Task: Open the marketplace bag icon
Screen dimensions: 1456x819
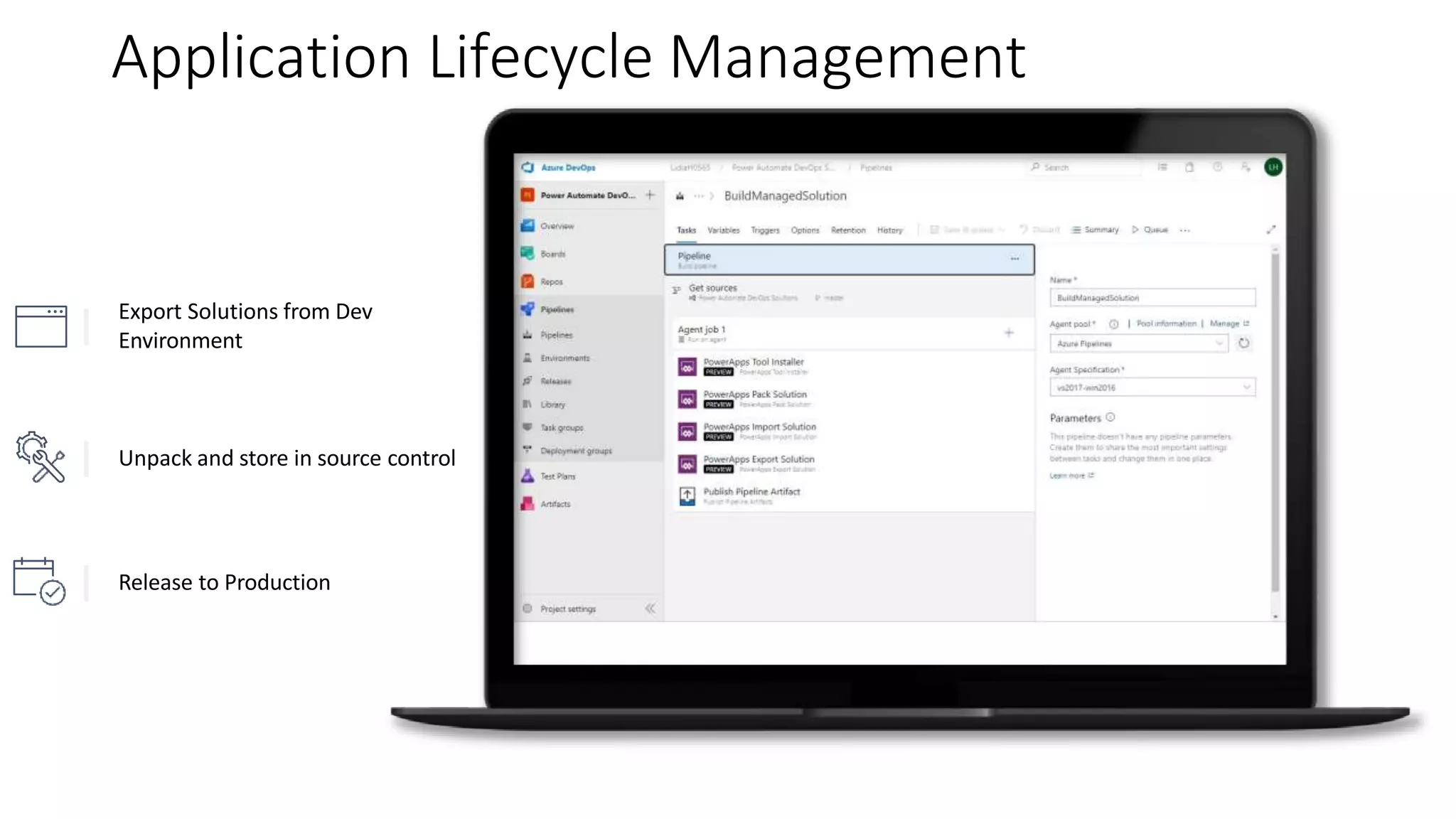Action: click(1189, 167)
